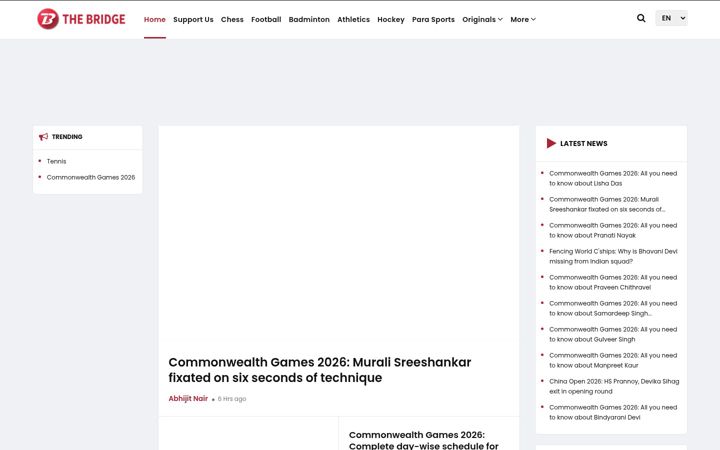The image size is (720, 450).
Task: Open the Hockey section
Action: [x=391, y=19]
